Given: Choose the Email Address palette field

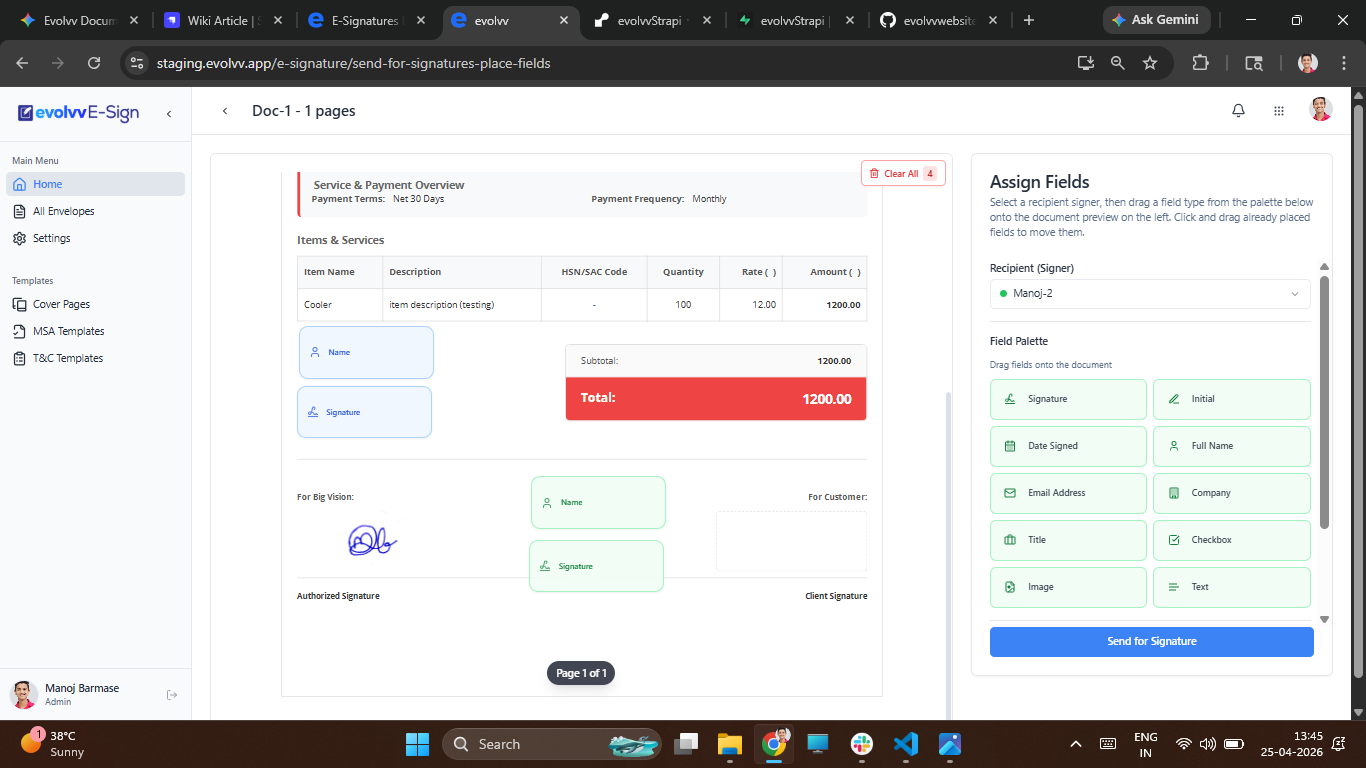Looking at the screenshot, I should click(1069, 493).
